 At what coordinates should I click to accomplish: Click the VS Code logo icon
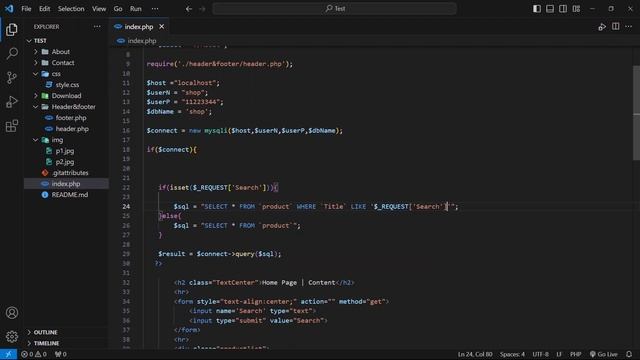point(9,9)
